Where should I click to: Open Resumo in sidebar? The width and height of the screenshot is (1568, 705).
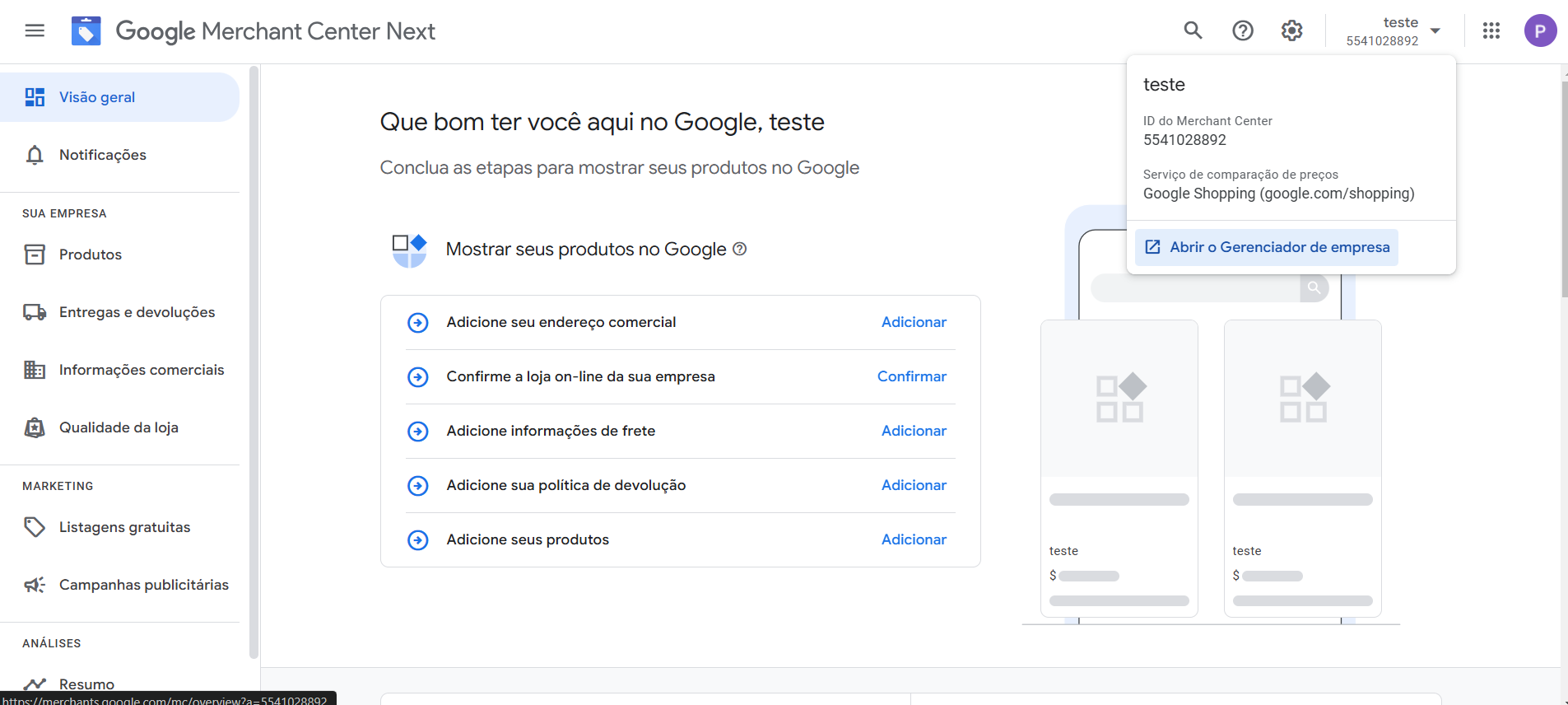click(x=120, y=684)
